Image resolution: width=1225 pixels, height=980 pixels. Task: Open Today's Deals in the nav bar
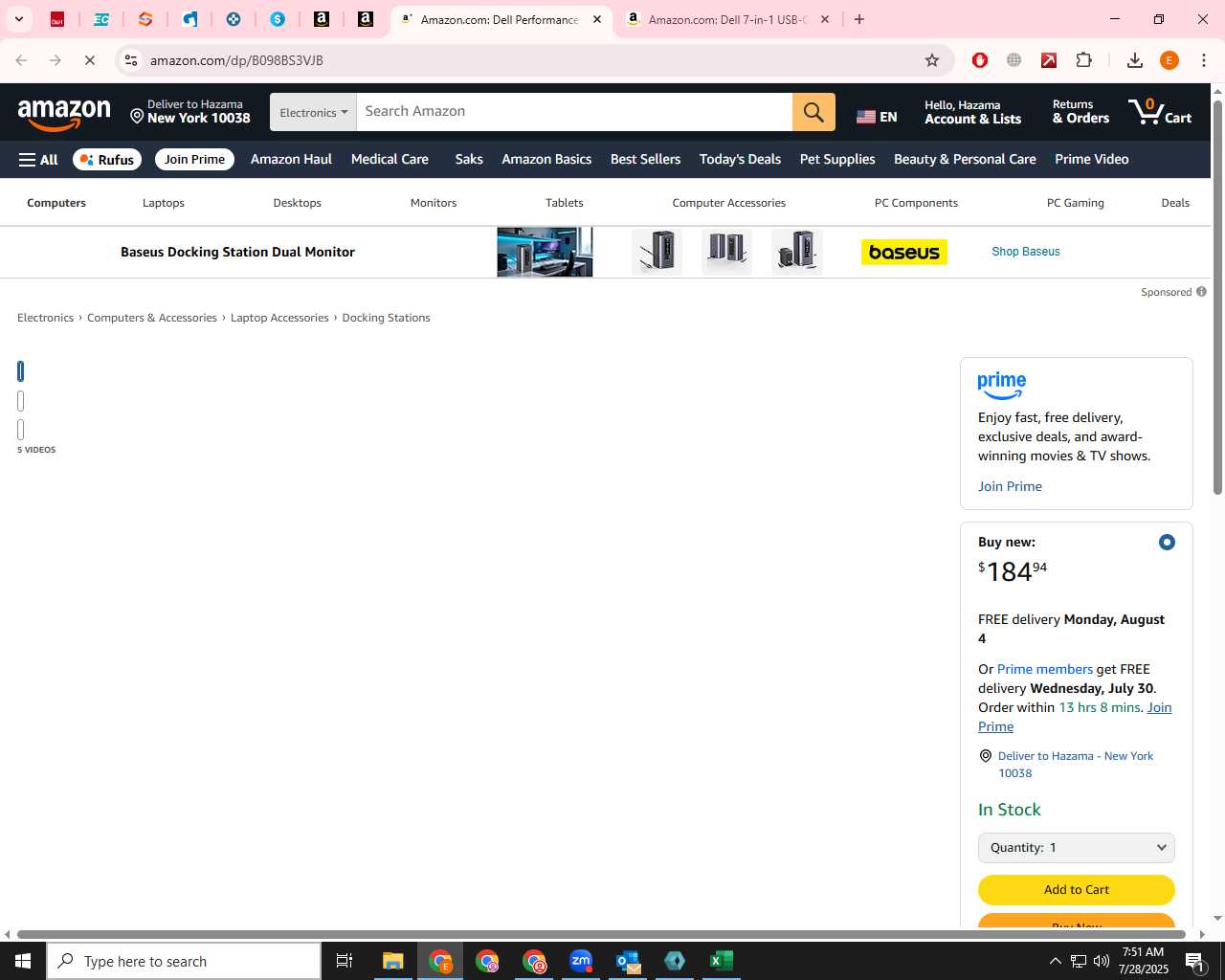tap(740, 160)
